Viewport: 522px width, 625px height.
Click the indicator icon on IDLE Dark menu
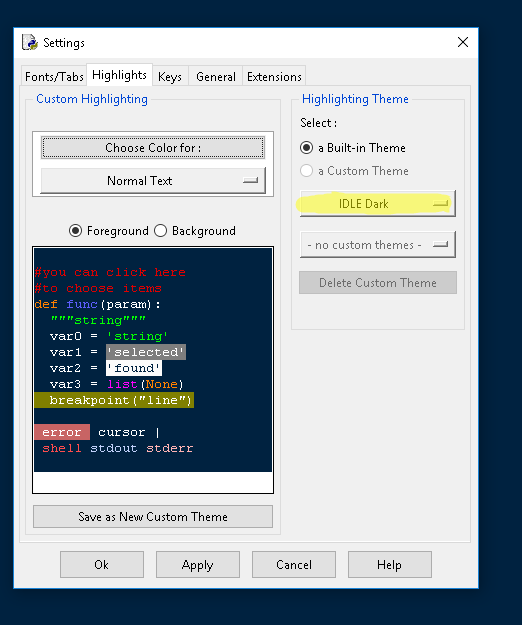coord(440,204)
